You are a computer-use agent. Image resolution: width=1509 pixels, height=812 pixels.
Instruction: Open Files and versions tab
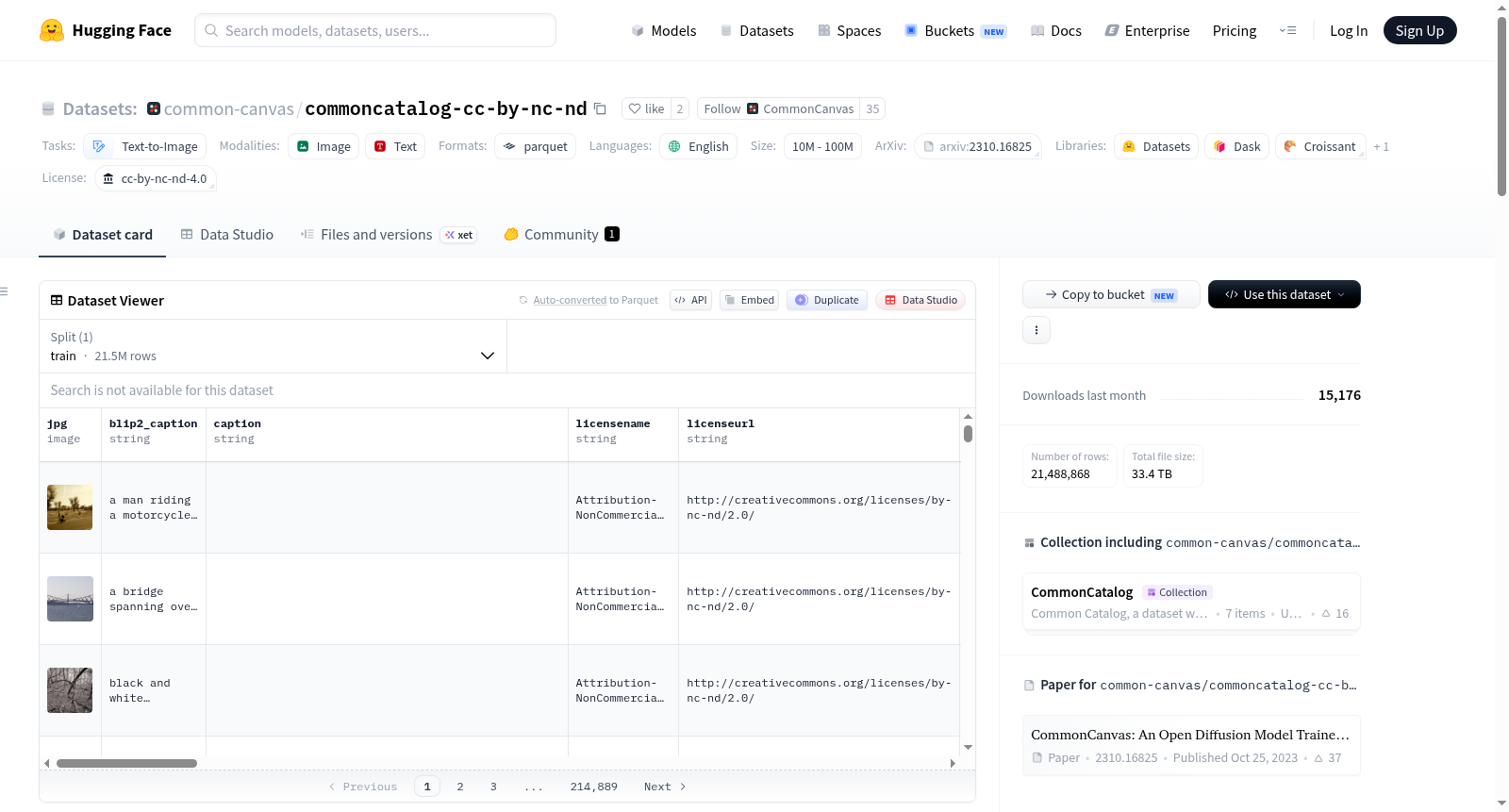pos(388,234)
